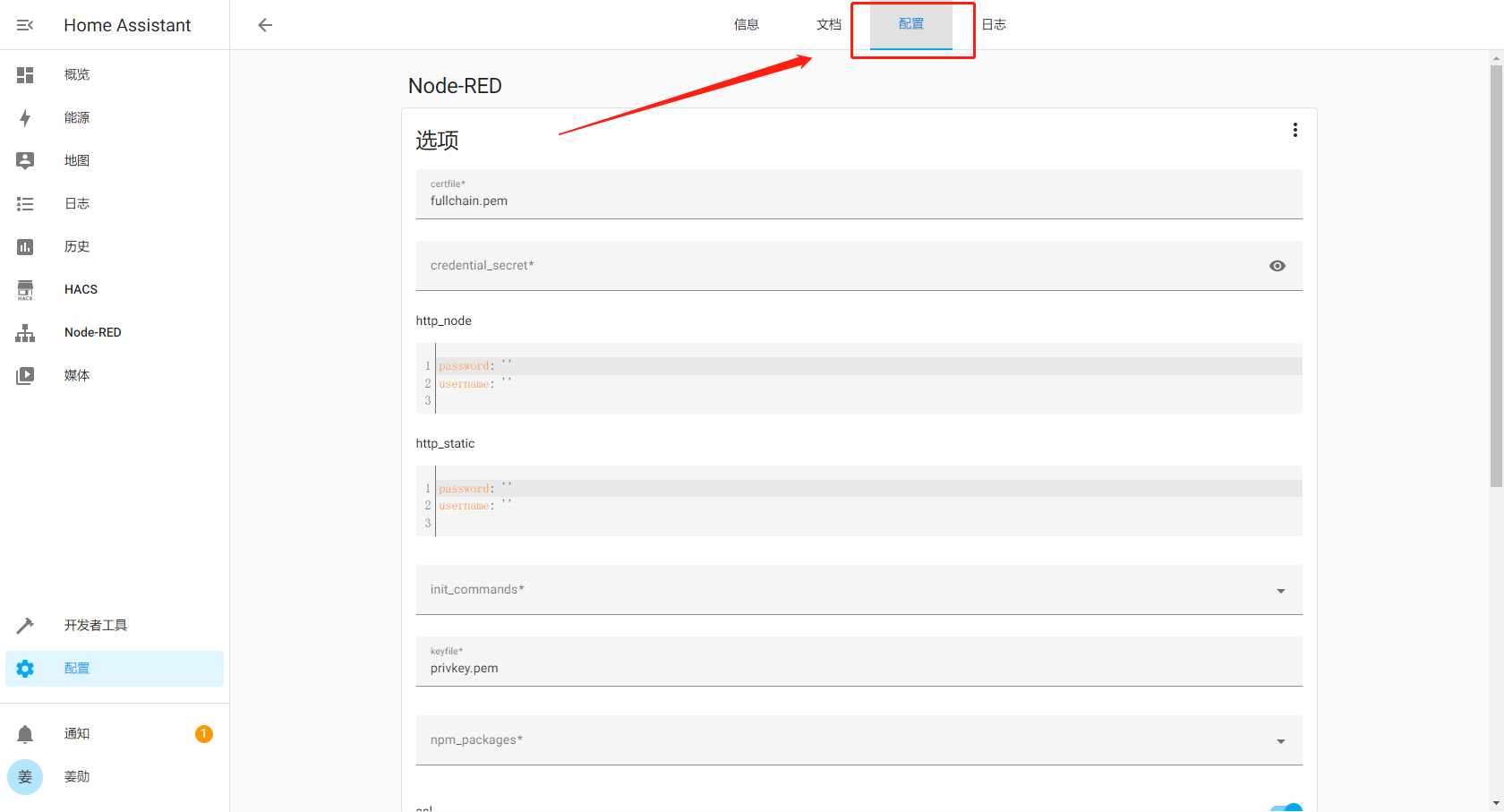Open the three-dot options menu
Viewport: 1504px width, 812px height.
point(1295,130)
